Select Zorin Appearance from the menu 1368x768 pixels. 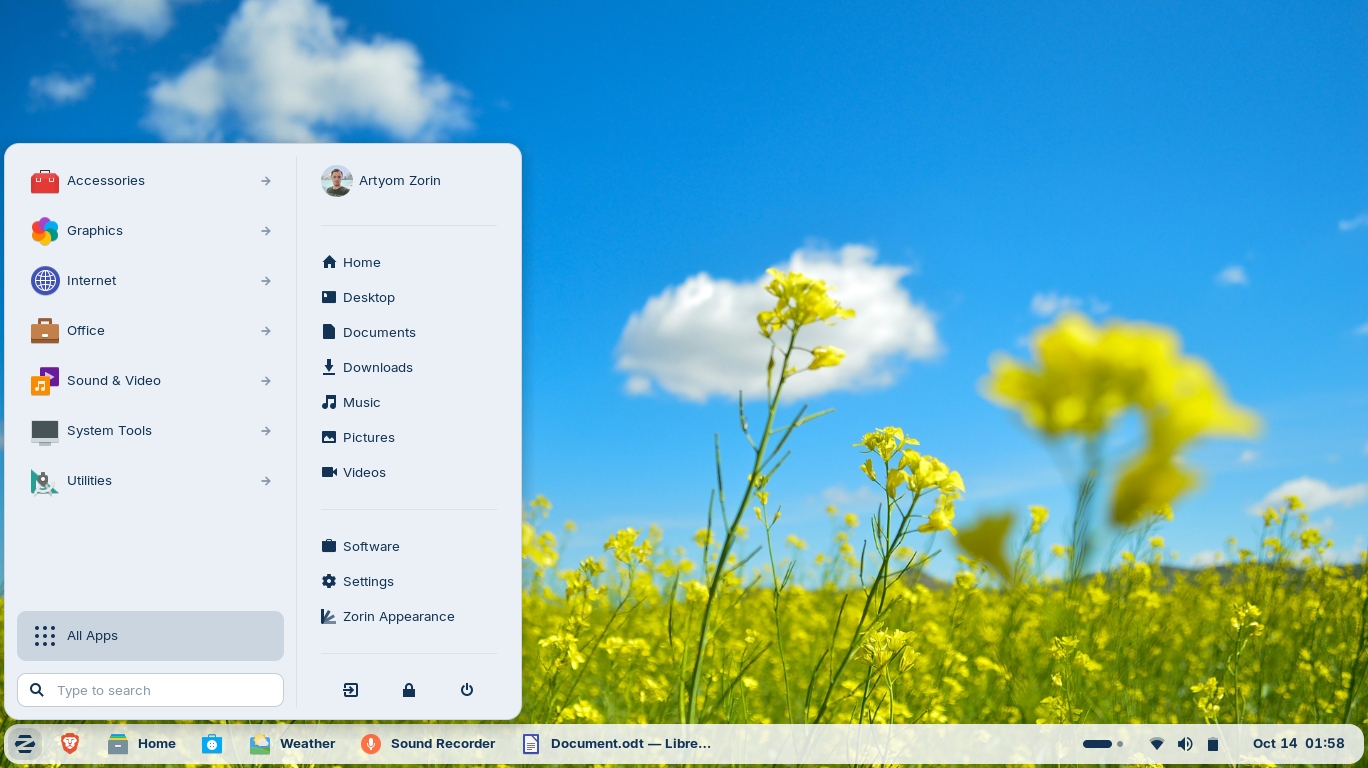click(398, 616)
